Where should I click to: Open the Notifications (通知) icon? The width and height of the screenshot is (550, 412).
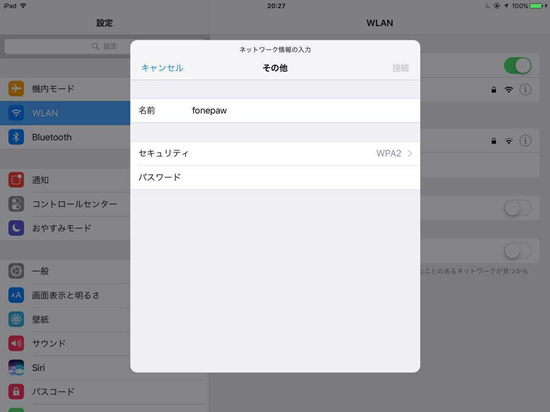click(x=16, y=180)
